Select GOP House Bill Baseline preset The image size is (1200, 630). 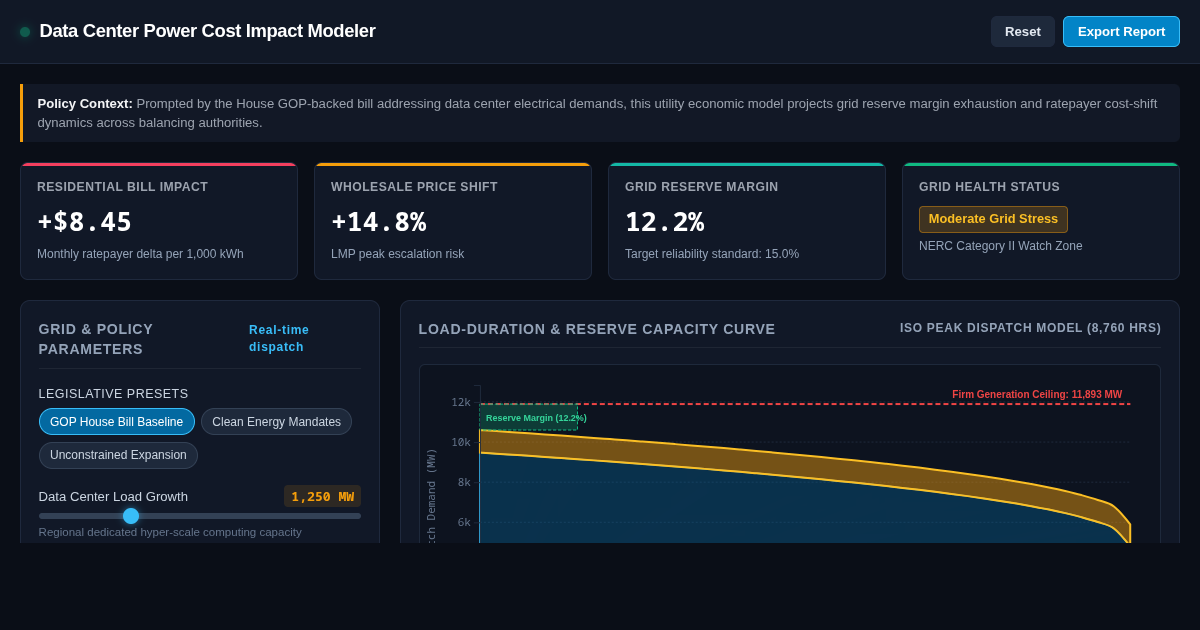117,422
